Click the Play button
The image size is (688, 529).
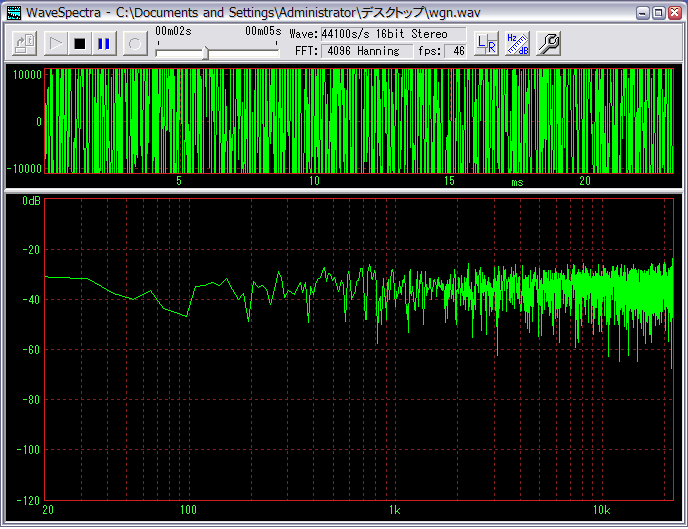coord(56,43)
